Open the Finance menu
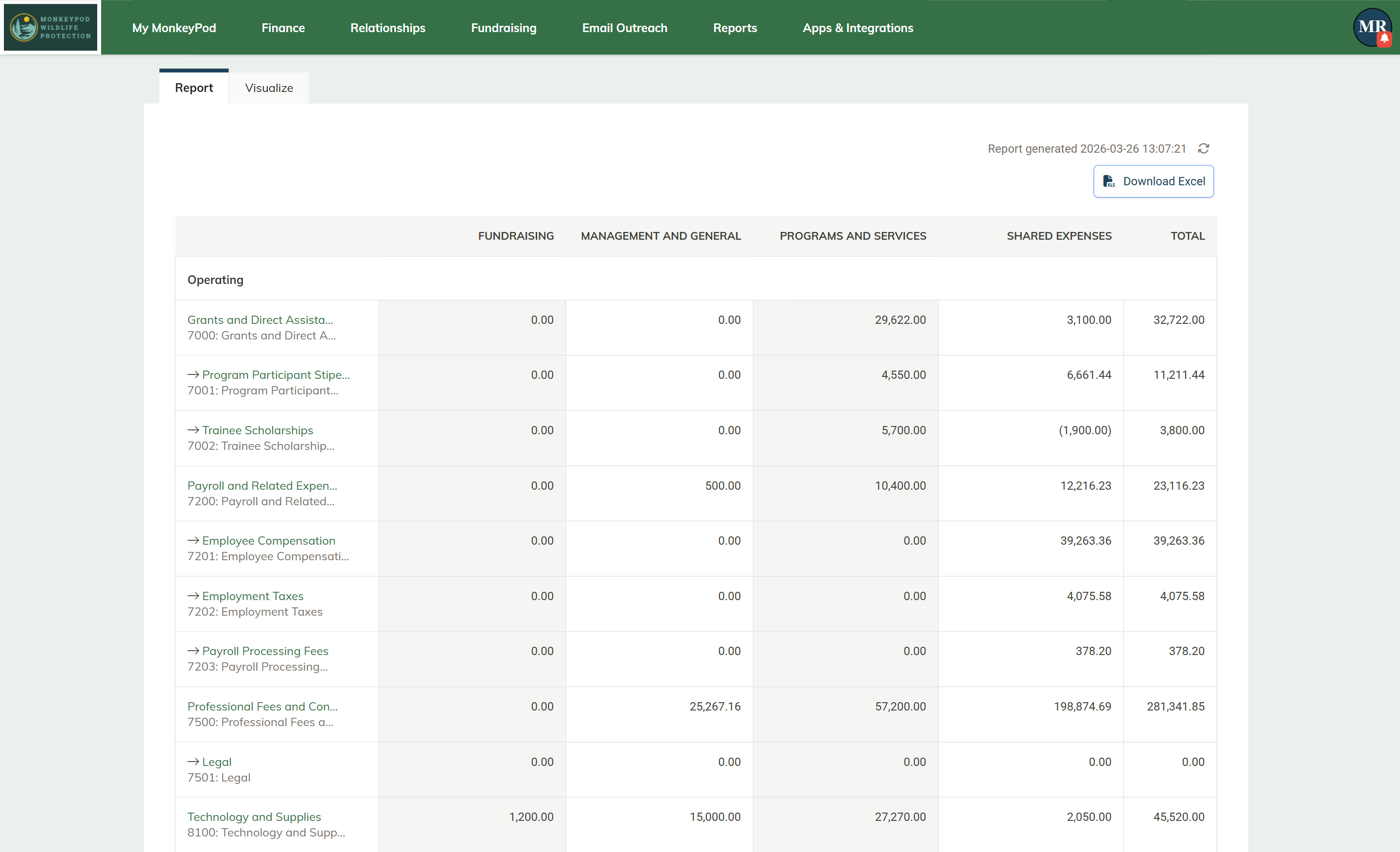Screen dimensions: 1400x852 [283, 28]
